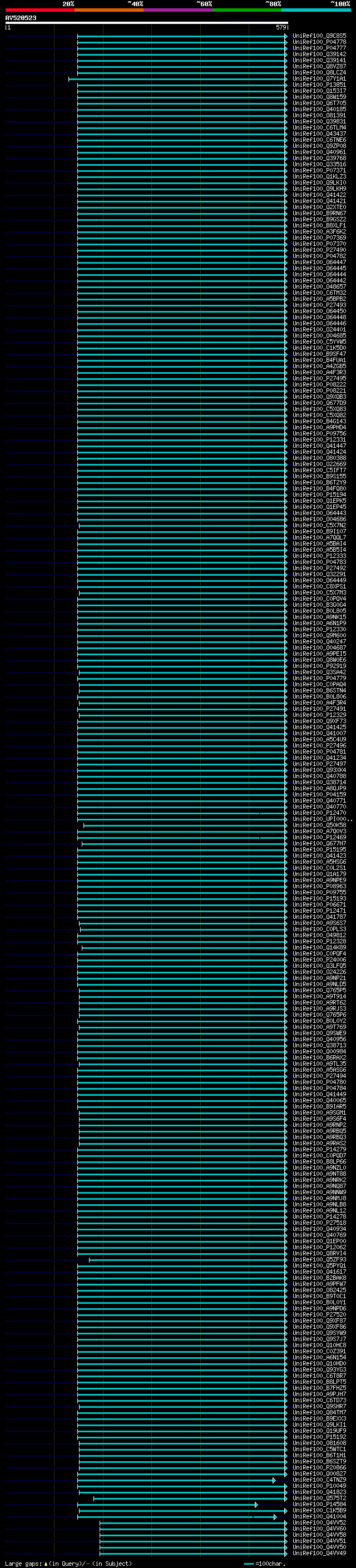356x1568 pixels.
Task: Select hit label UniRef100_P07369
Action: (319, 238)
